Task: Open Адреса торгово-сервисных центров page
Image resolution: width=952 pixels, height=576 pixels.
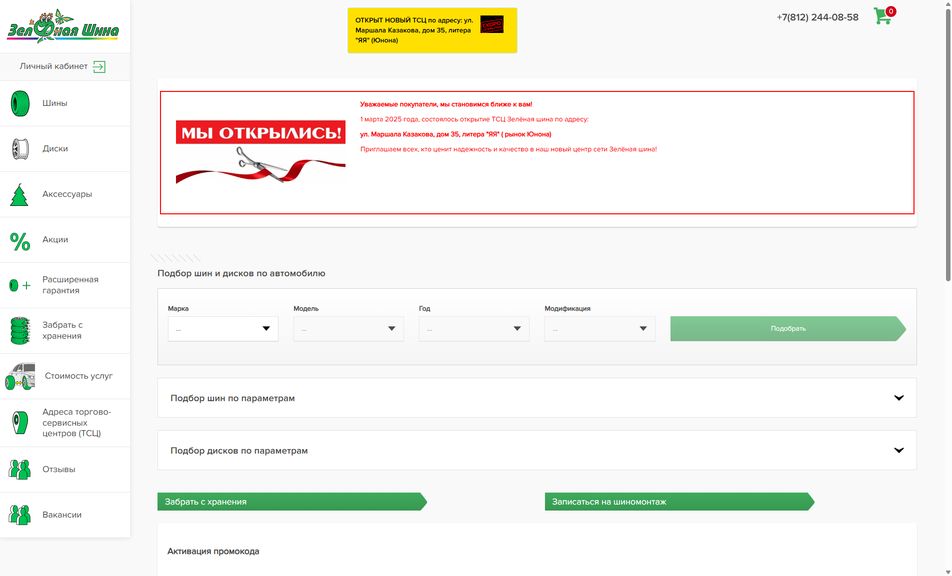Action: coord(65,423)
